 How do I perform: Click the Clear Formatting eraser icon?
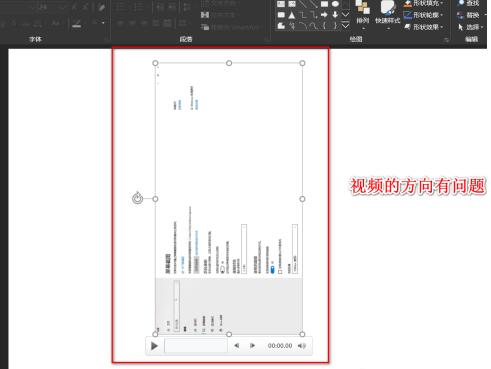pyautogui.click(x=101, y=7)
